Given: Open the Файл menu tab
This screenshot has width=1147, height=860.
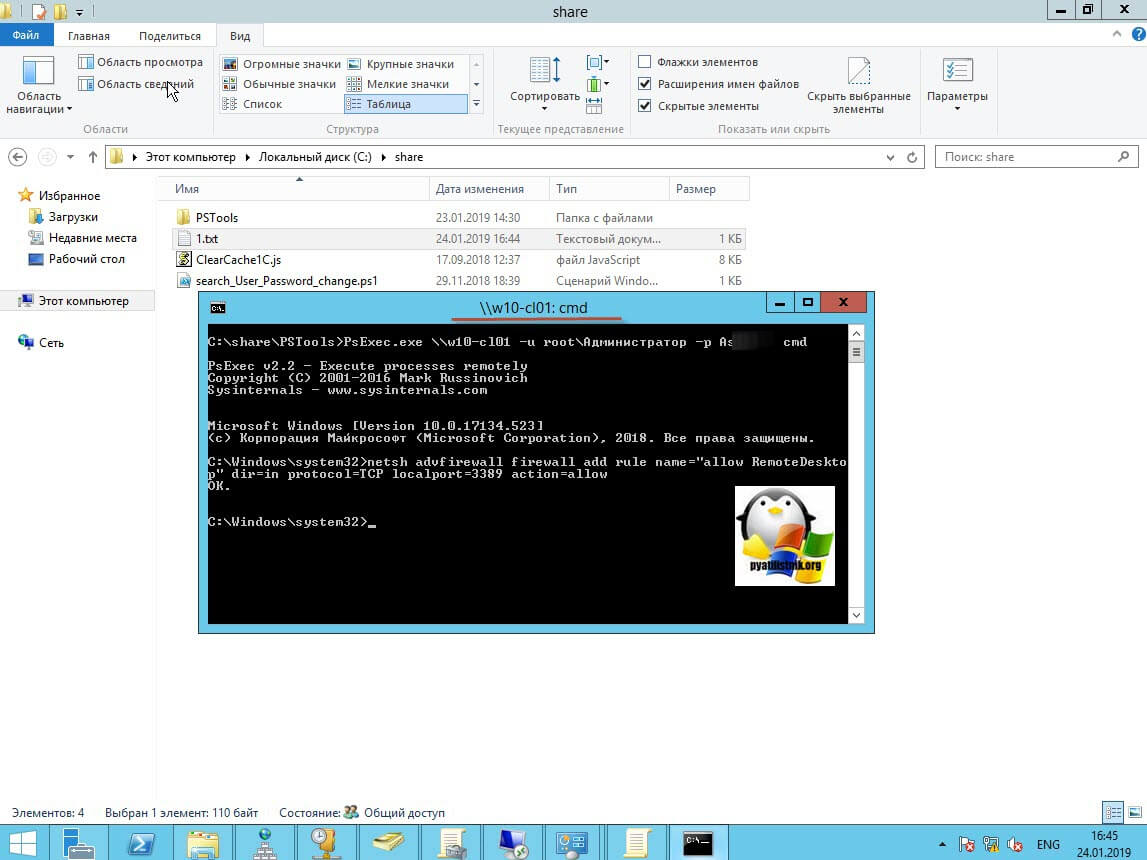Looking at the screenshot, I should click(x=26, y=36).
